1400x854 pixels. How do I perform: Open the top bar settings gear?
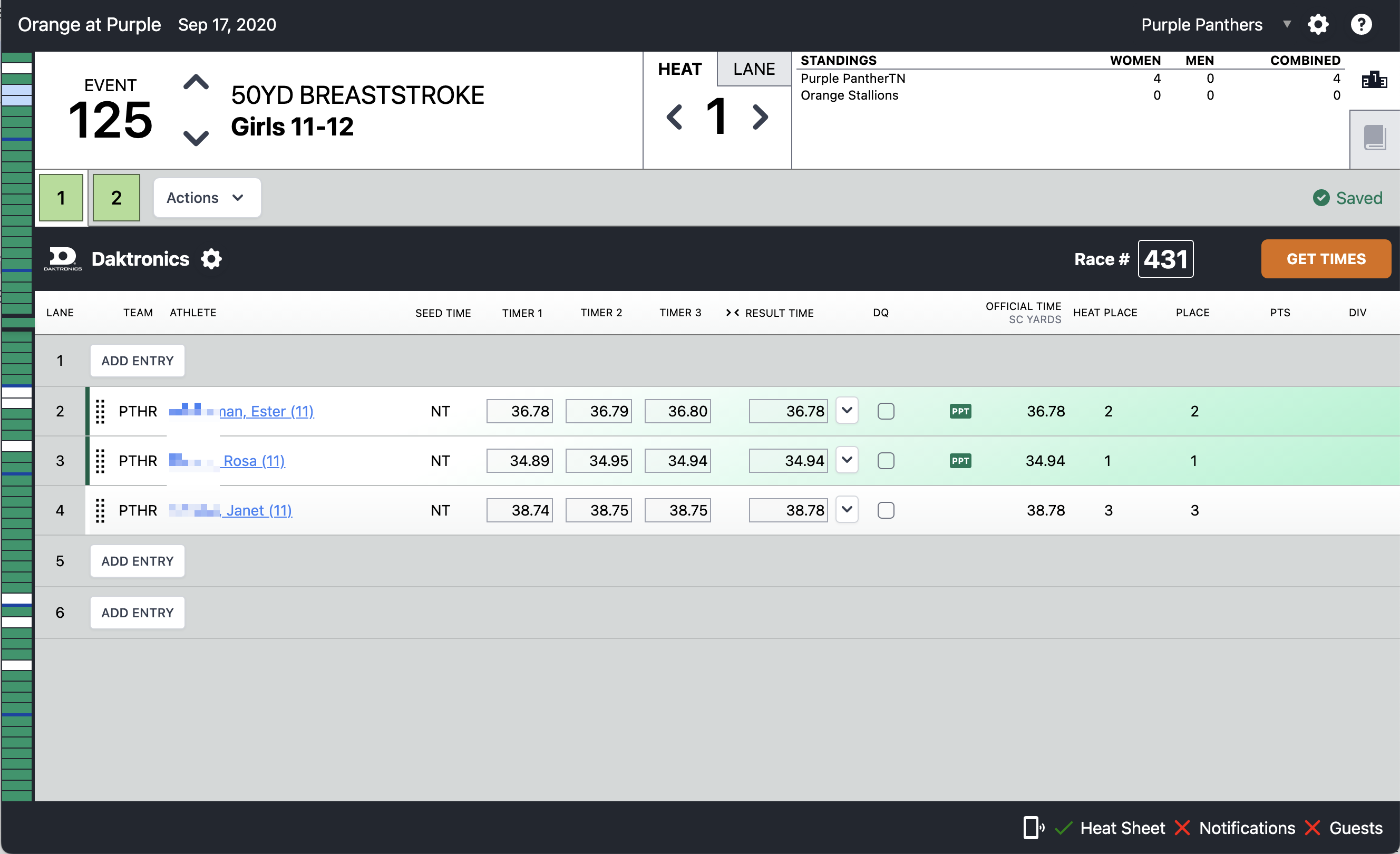(x=1318, y=24)
